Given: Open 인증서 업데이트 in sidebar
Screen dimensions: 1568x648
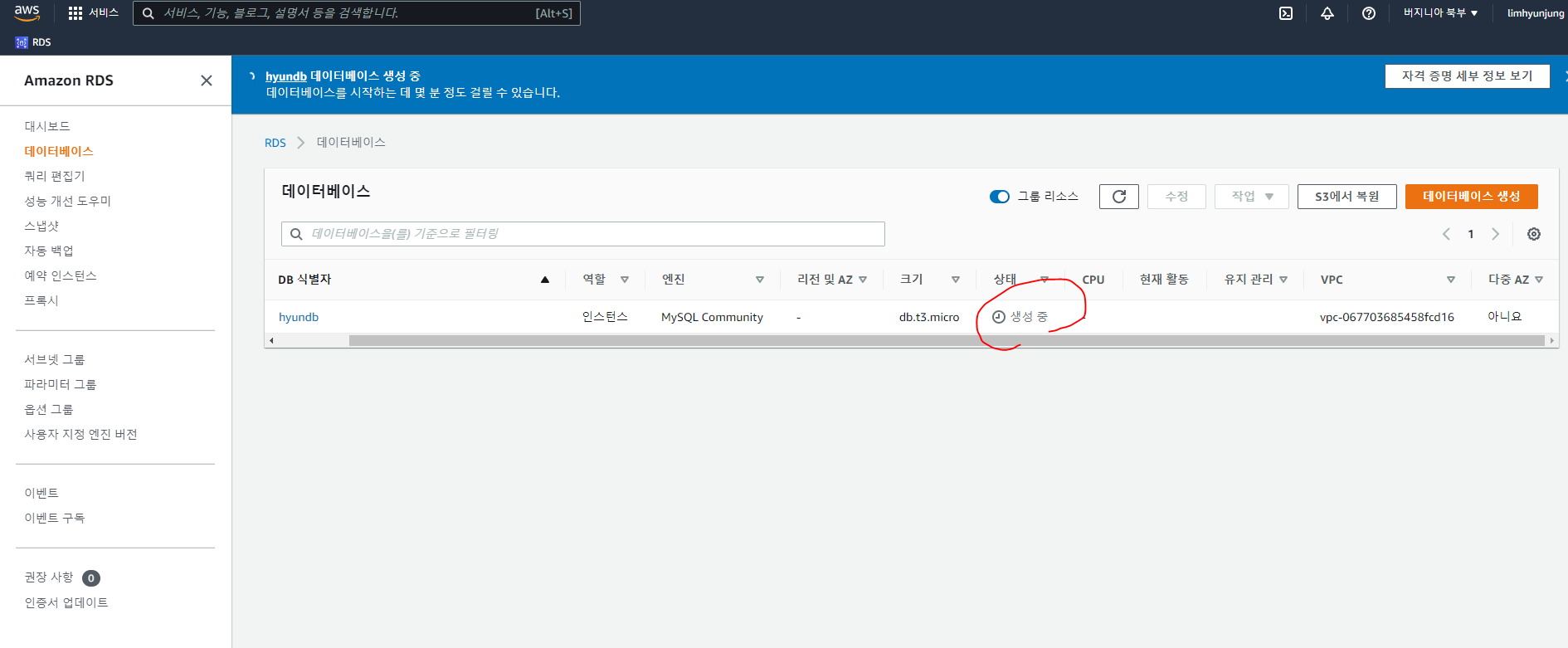Looking at the screenshot, I should pyautogui.click(x=66, y=602).
